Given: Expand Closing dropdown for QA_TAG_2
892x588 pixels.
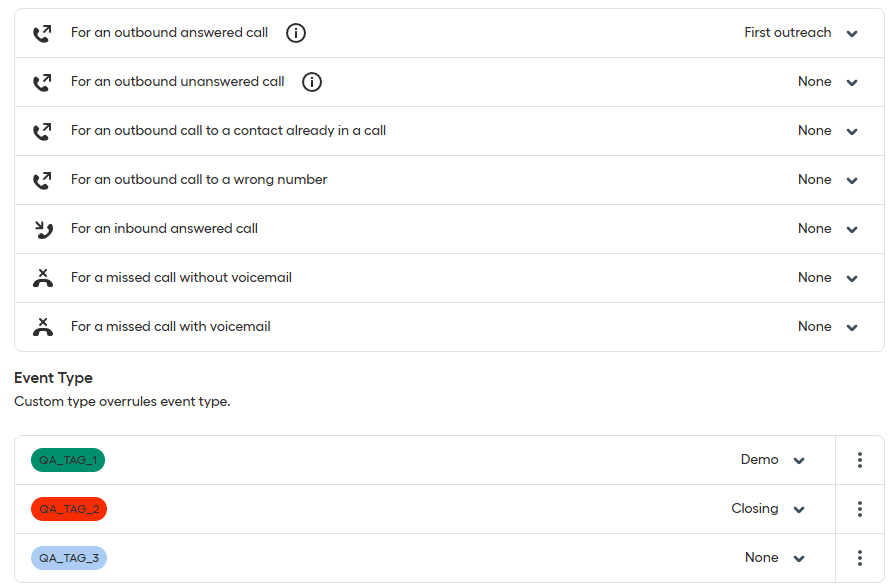Looking at the screenshot, I should [799, 509].
